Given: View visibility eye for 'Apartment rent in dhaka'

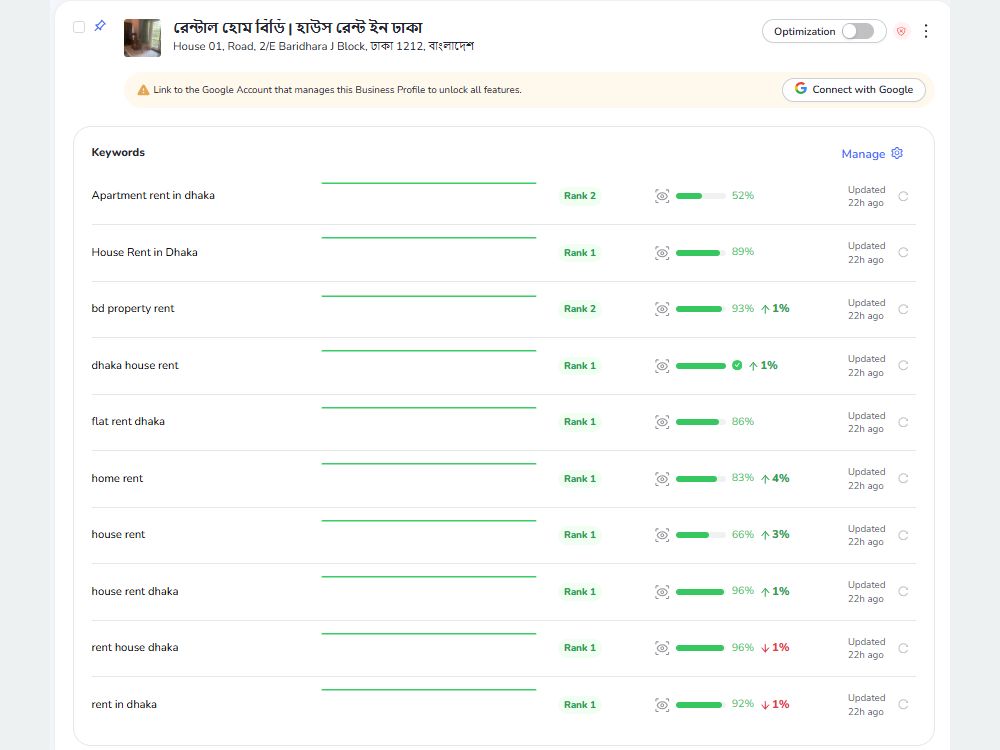Looking at the screenshot, I should (x=662, y=196).
